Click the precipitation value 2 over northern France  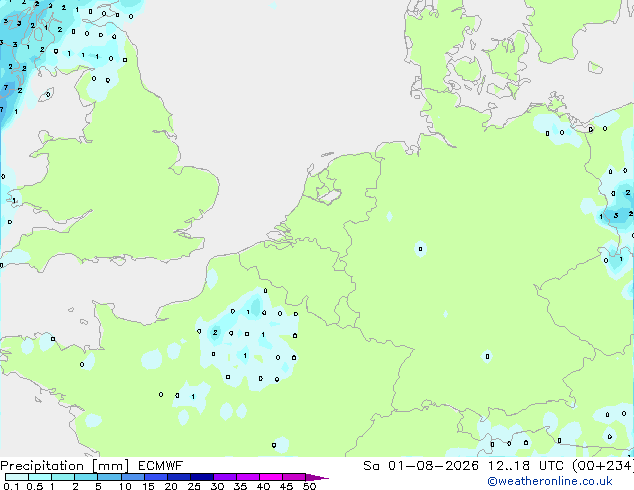coord(215,332)
